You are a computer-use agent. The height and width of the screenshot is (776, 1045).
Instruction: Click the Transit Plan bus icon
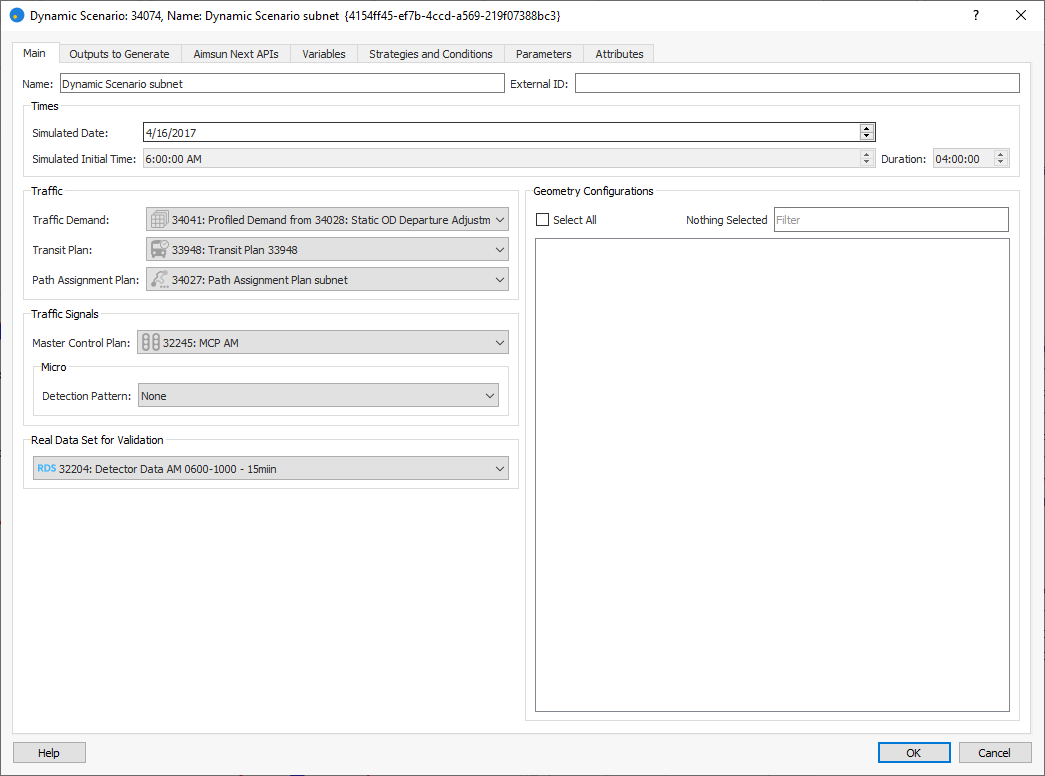tap(159, 250)
